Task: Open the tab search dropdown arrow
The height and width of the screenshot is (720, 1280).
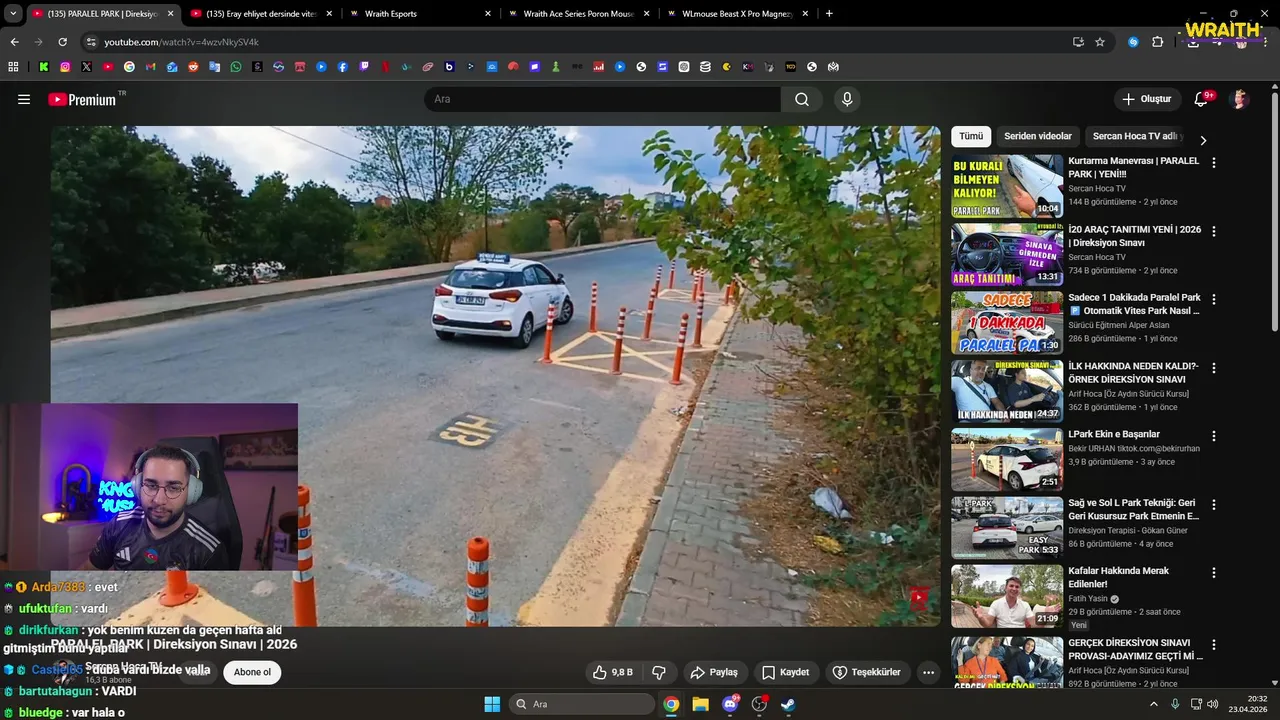Action: pyautogui.click(x=13, y=13)
